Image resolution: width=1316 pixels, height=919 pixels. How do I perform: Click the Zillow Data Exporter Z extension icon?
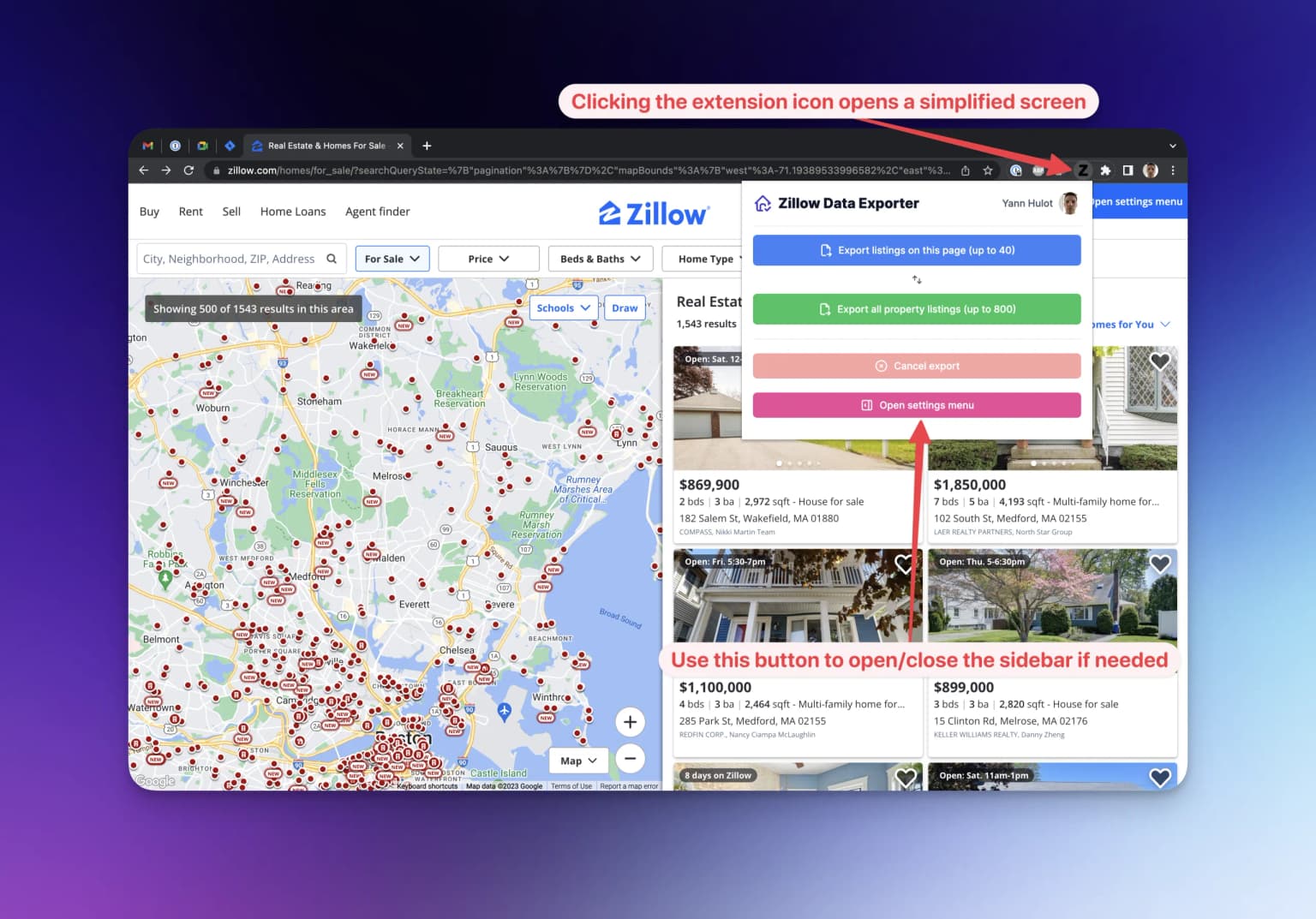click(x=1083, y=170)
